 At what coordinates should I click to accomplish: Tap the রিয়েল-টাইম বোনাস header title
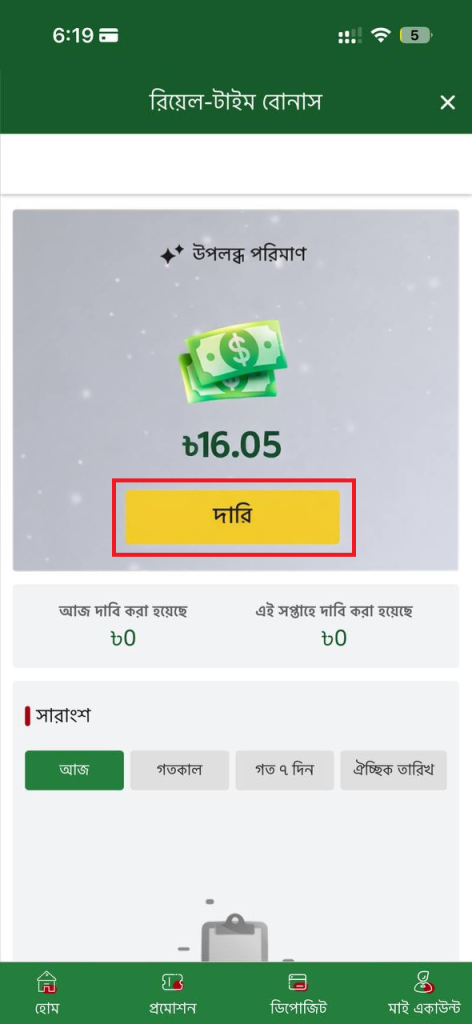click(236, 102)
